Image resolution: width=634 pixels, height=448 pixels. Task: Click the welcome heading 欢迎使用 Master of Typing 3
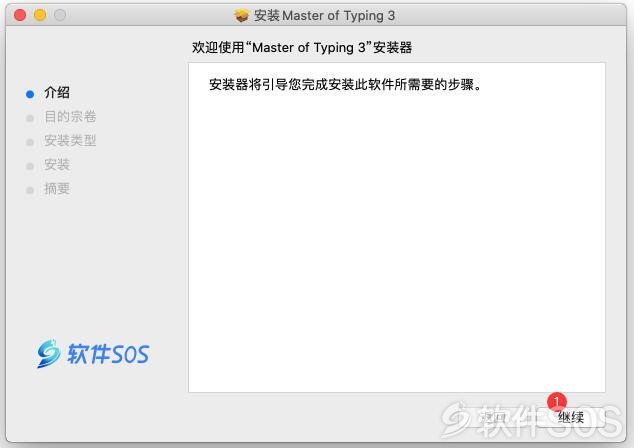click(302, 48)
